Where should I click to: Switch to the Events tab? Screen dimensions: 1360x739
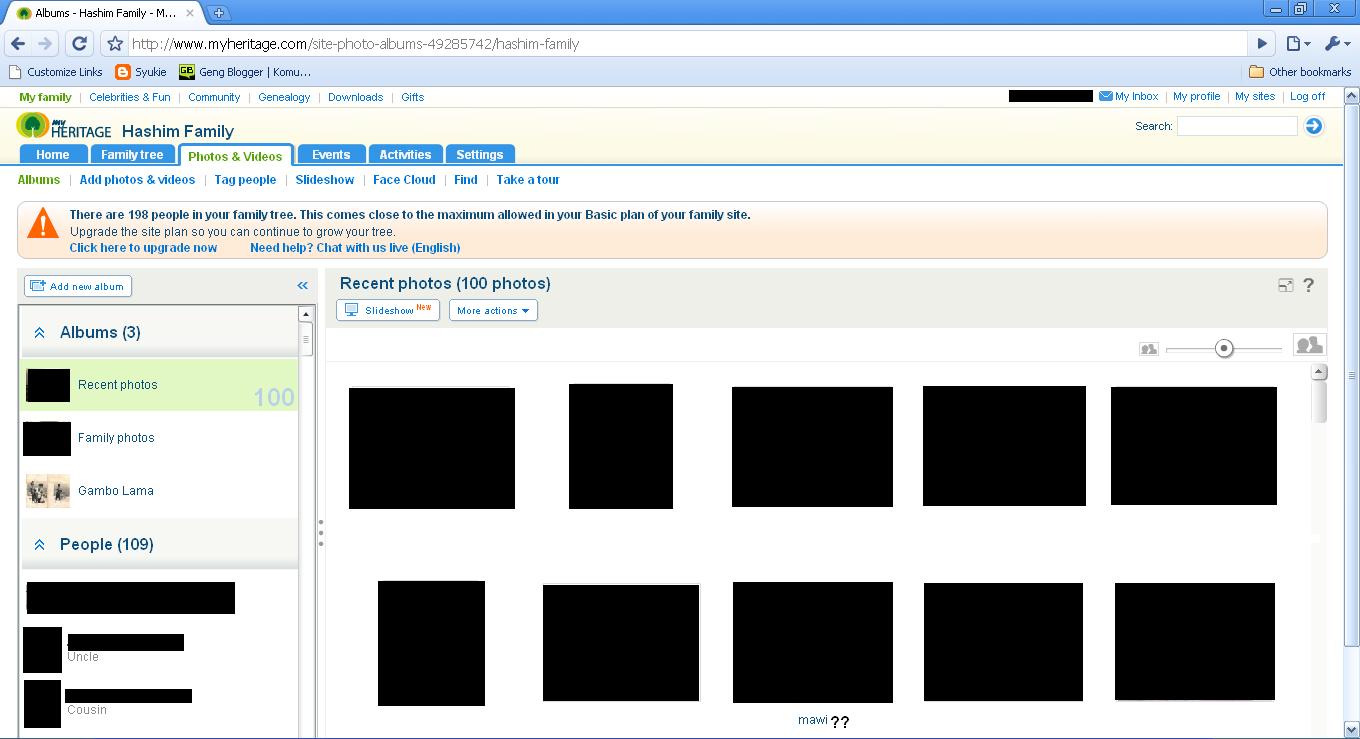point(331,155)
